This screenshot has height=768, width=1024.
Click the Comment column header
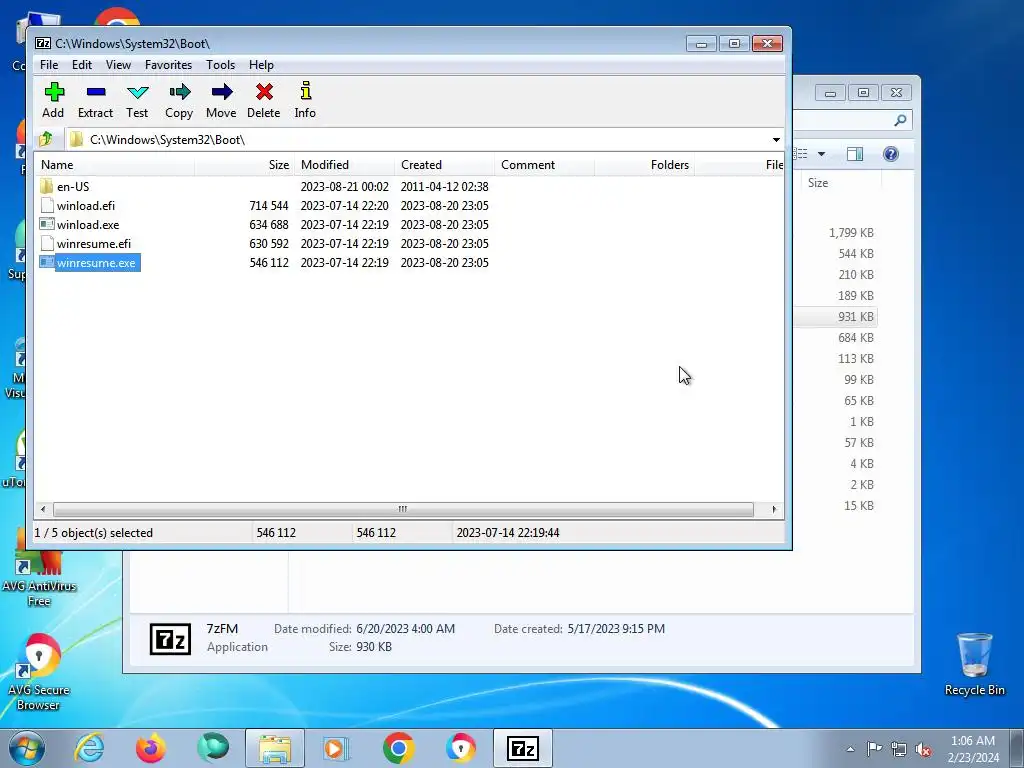(545, 165)
